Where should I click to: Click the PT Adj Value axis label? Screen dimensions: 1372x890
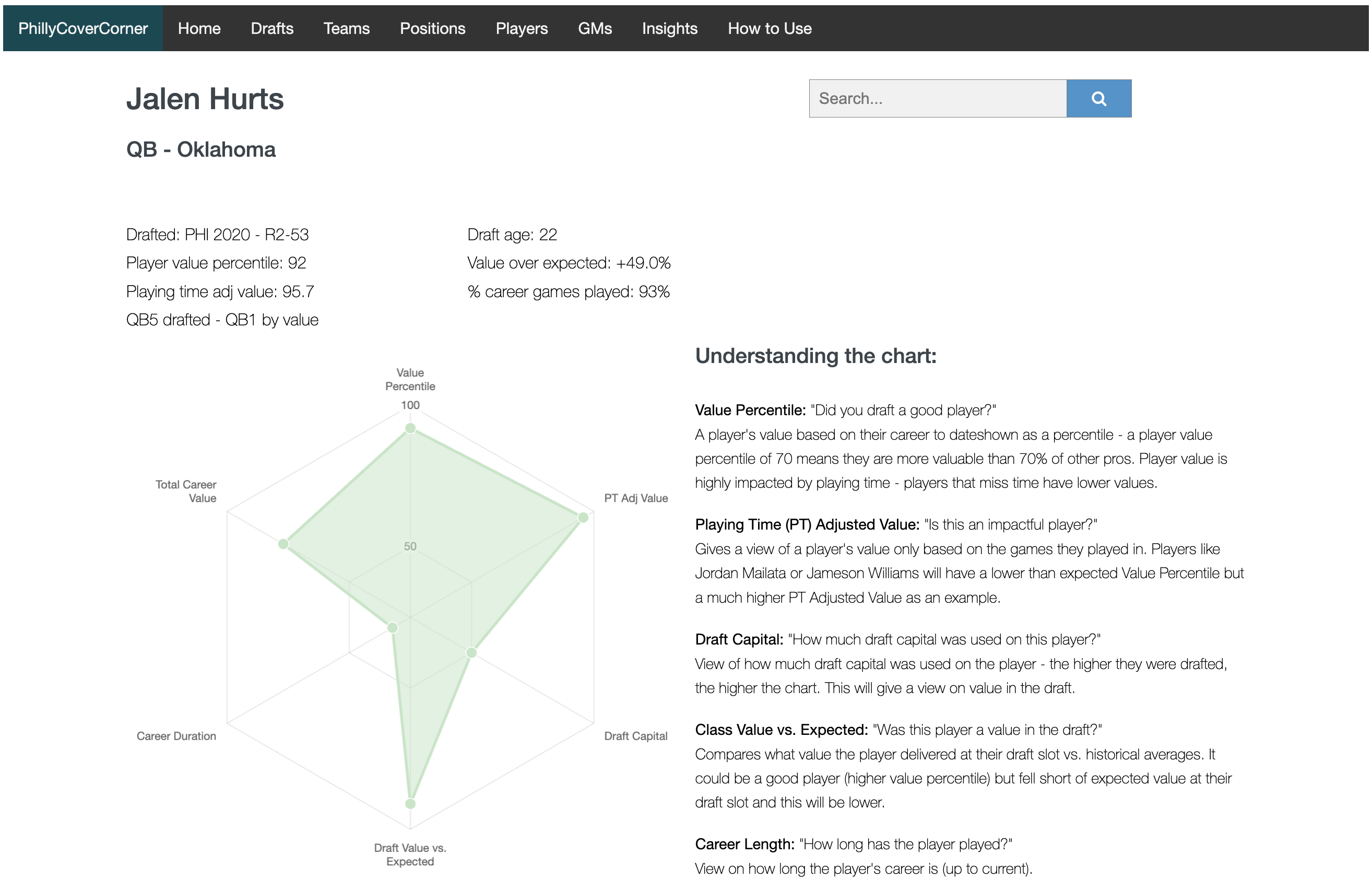[x=635, y=498]
